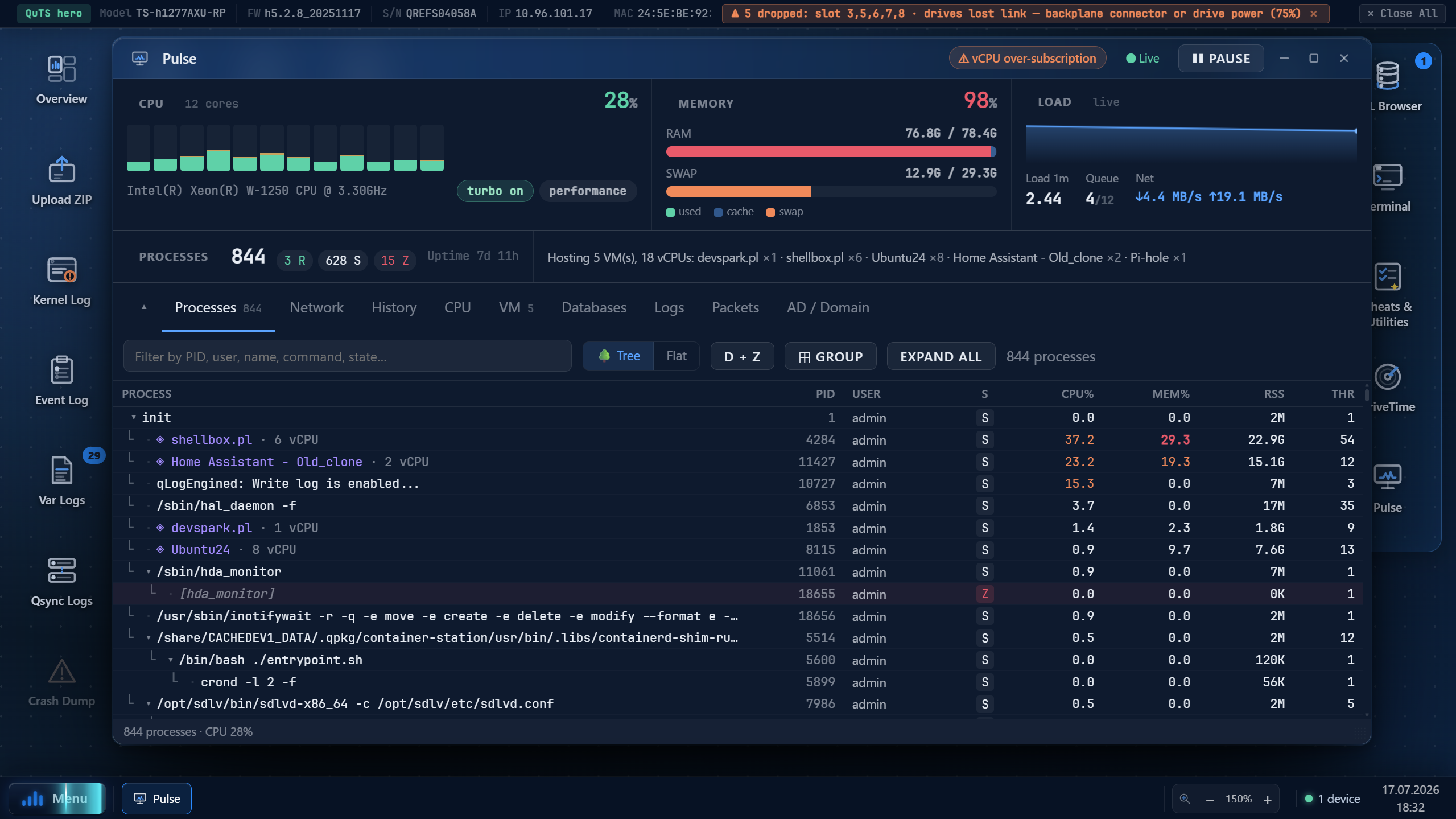Dismiss the dropped drives alert banner

(x=1314, y=14)
